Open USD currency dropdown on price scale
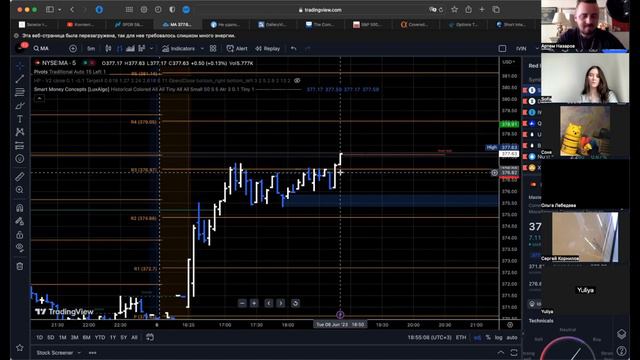 509,62
